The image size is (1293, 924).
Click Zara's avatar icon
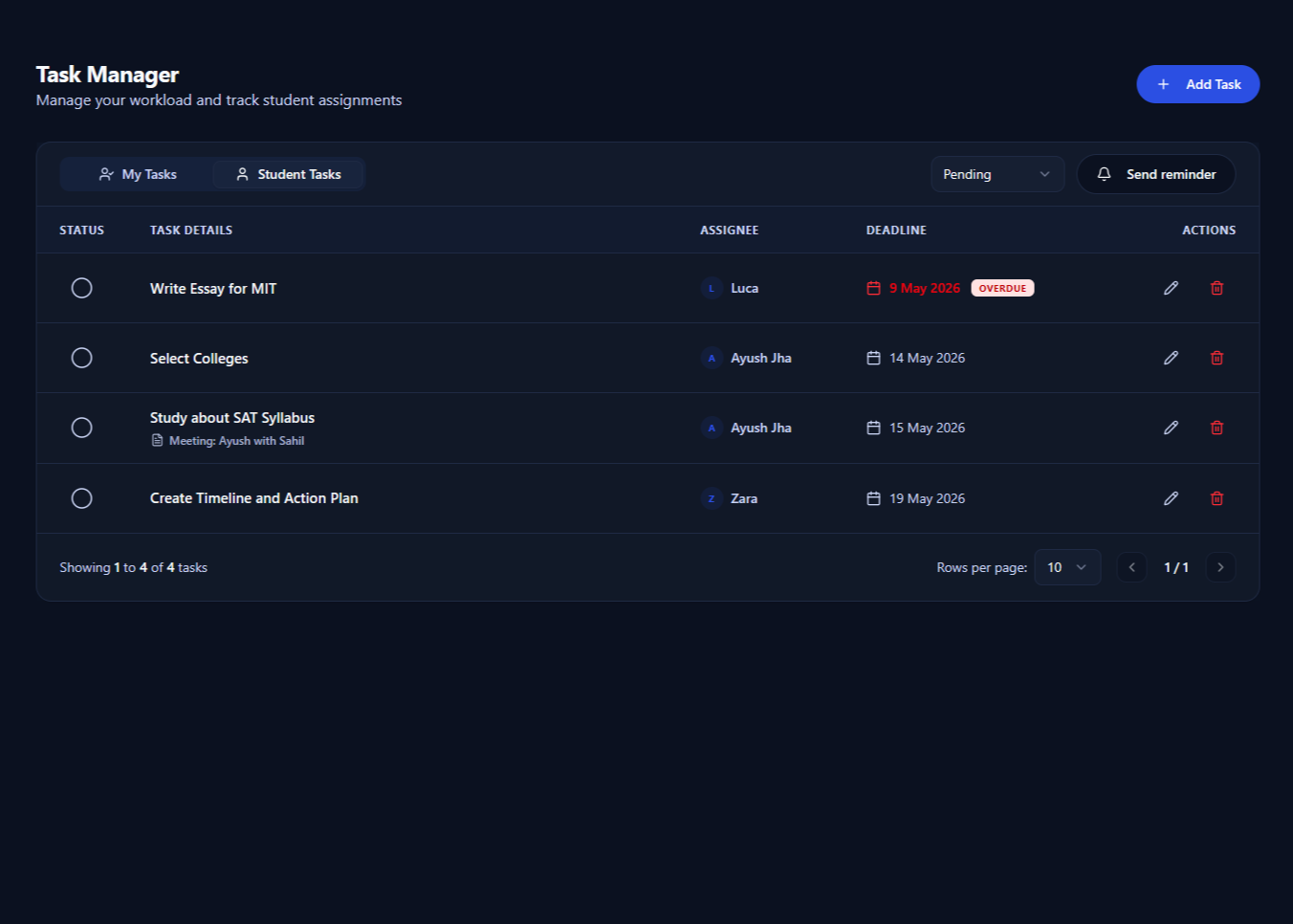[712, 498]
